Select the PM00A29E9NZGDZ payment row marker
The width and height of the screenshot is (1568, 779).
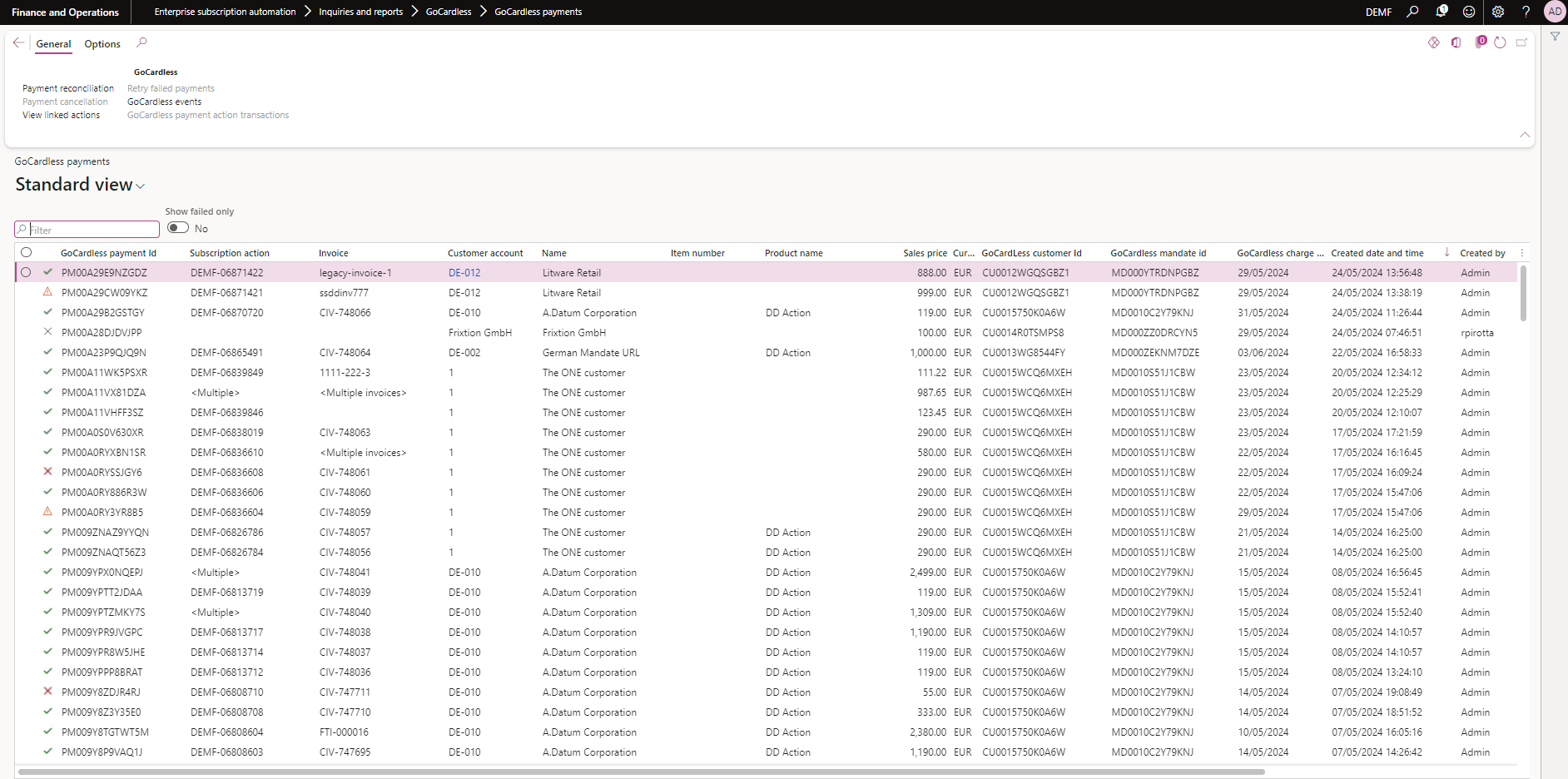pos(26,272)
